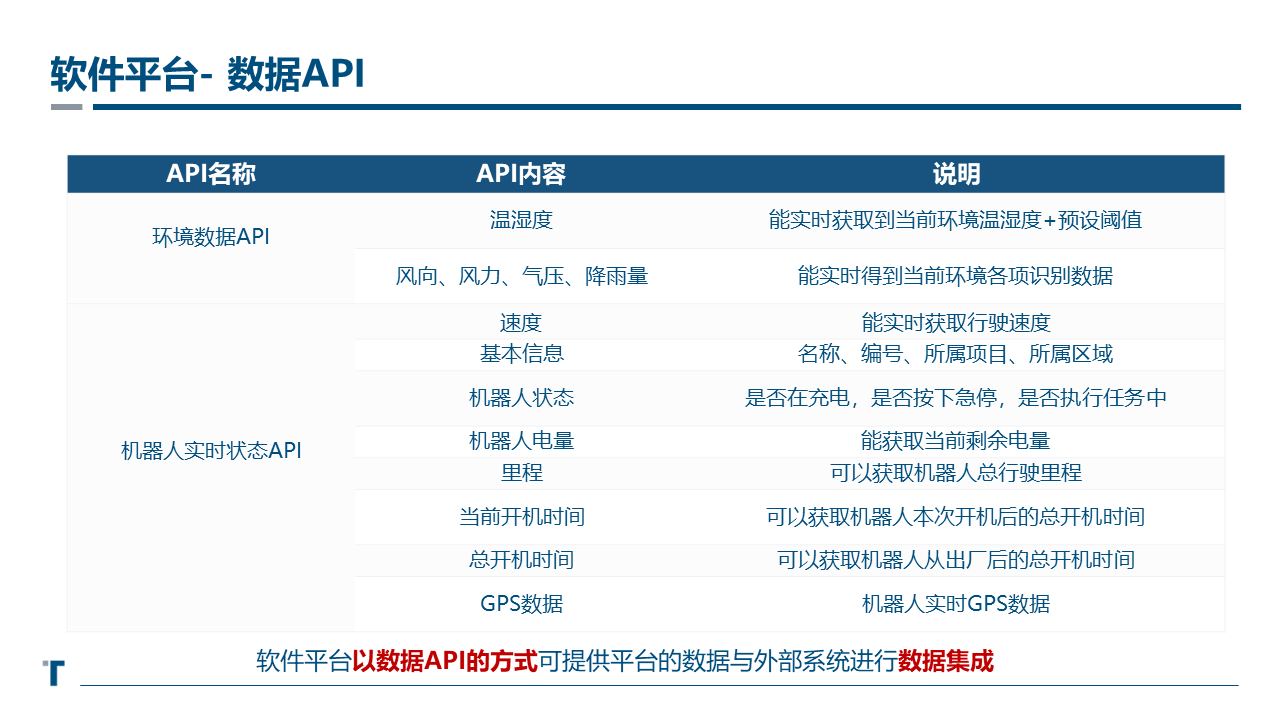
Task: Select the 速度 cell
Action: [x=521, y=322]
